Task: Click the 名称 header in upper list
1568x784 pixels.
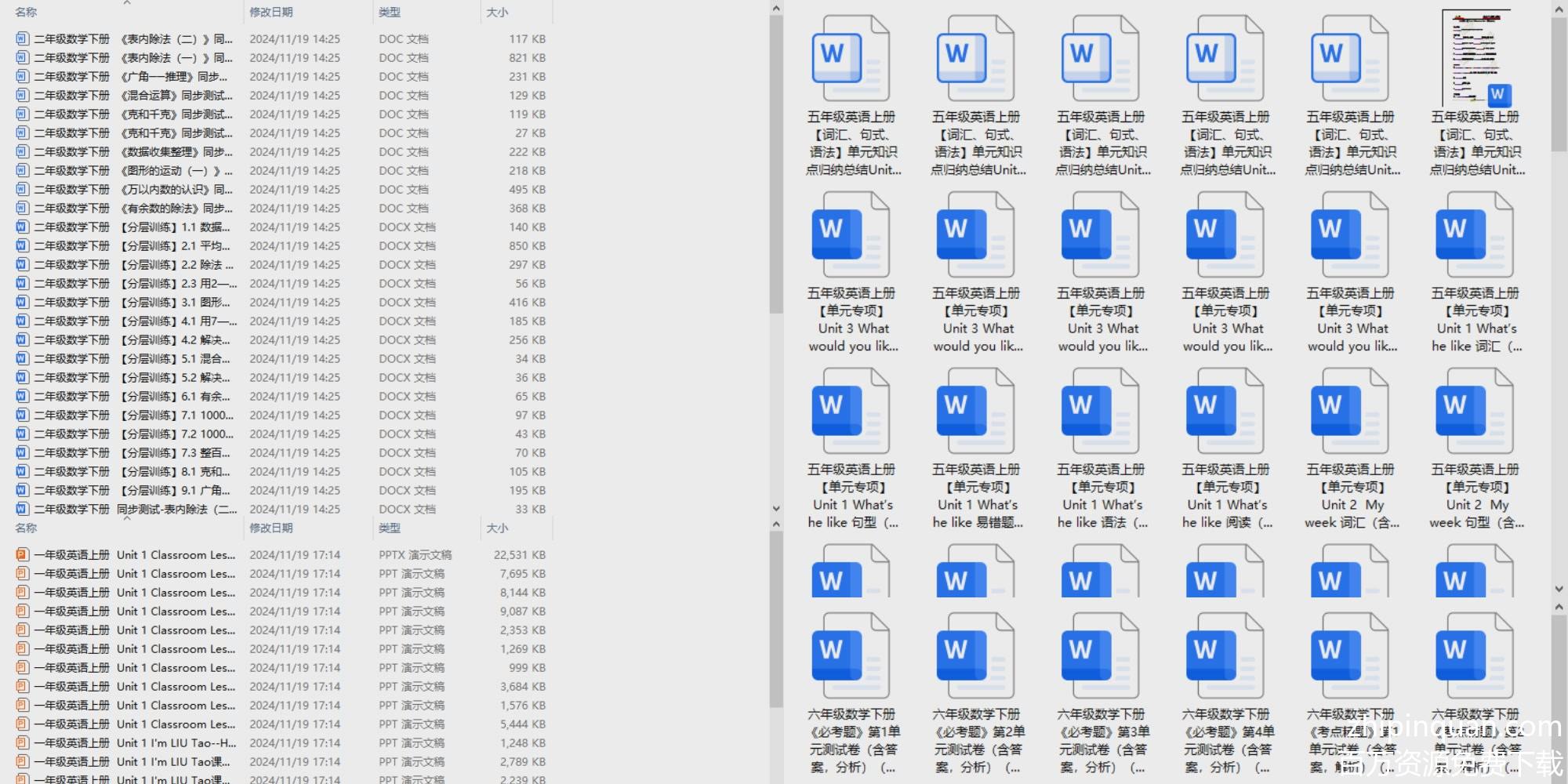Action: tap(26, 13)
